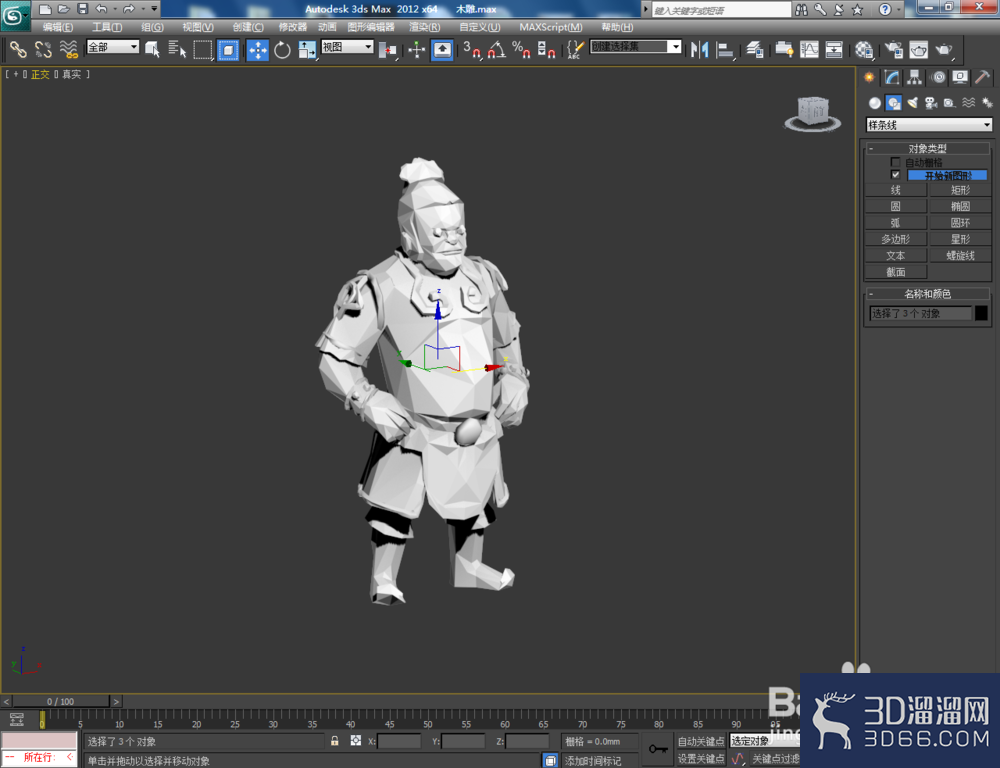Open the 修改器 menu
The height and width of the screenshot is (768, 1000).
(x=293, y=27)
